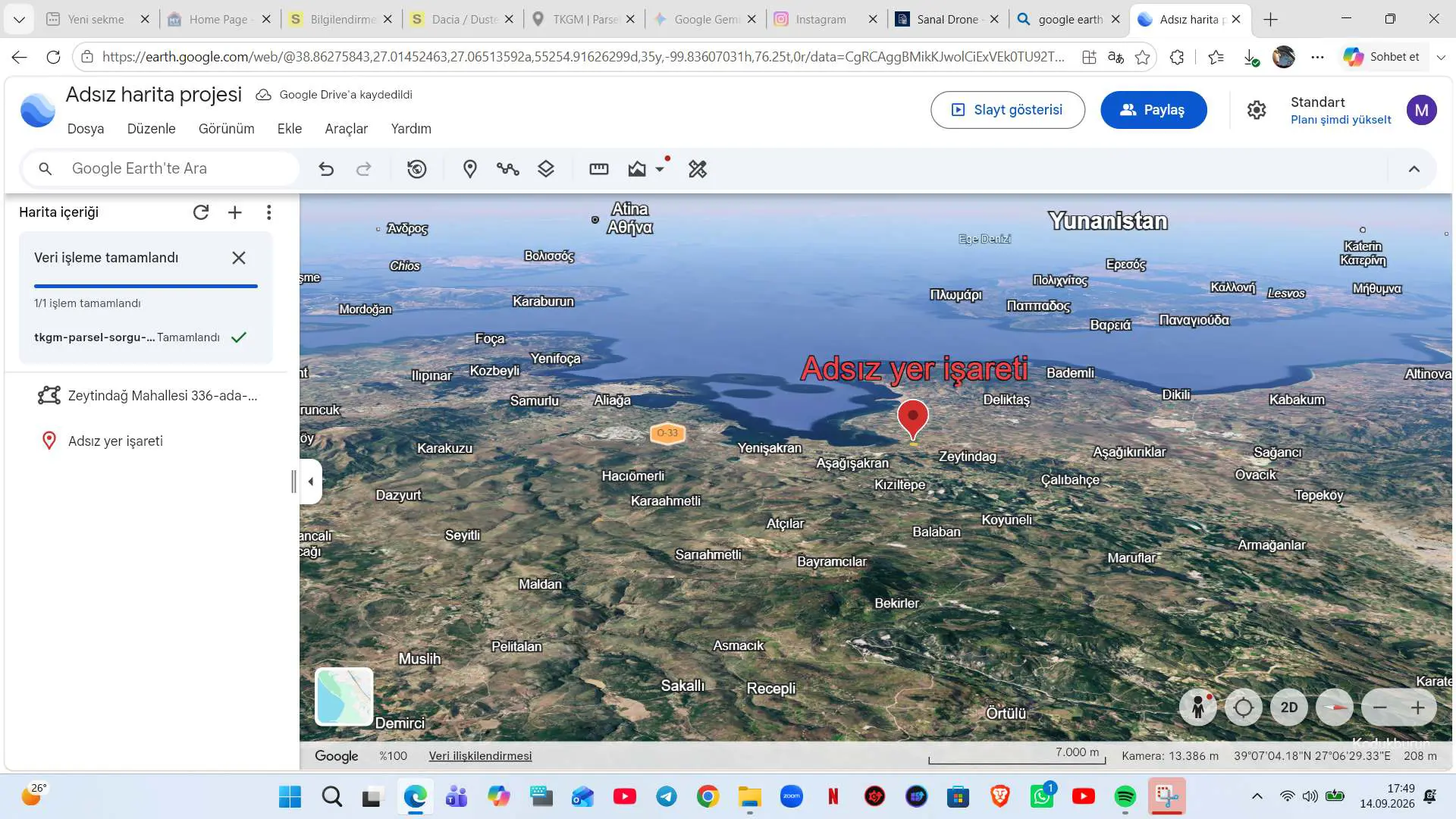Bookmark page with the star icon
The height and width of the screenshot is (819, 1456).
pyautogui.click(x=1143, y=57)
